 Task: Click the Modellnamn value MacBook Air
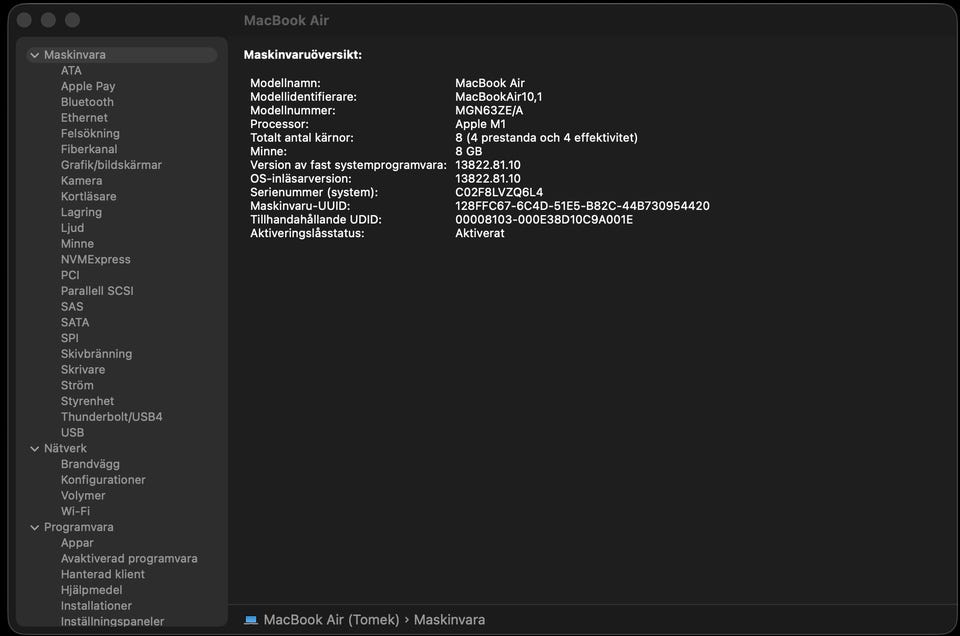[x=490, y=83]
